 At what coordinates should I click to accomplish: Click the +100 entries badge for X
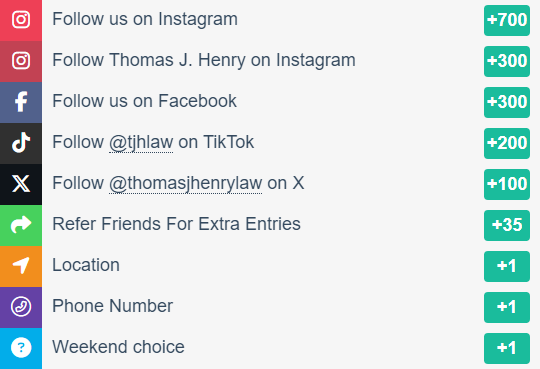tap(507, 184)
